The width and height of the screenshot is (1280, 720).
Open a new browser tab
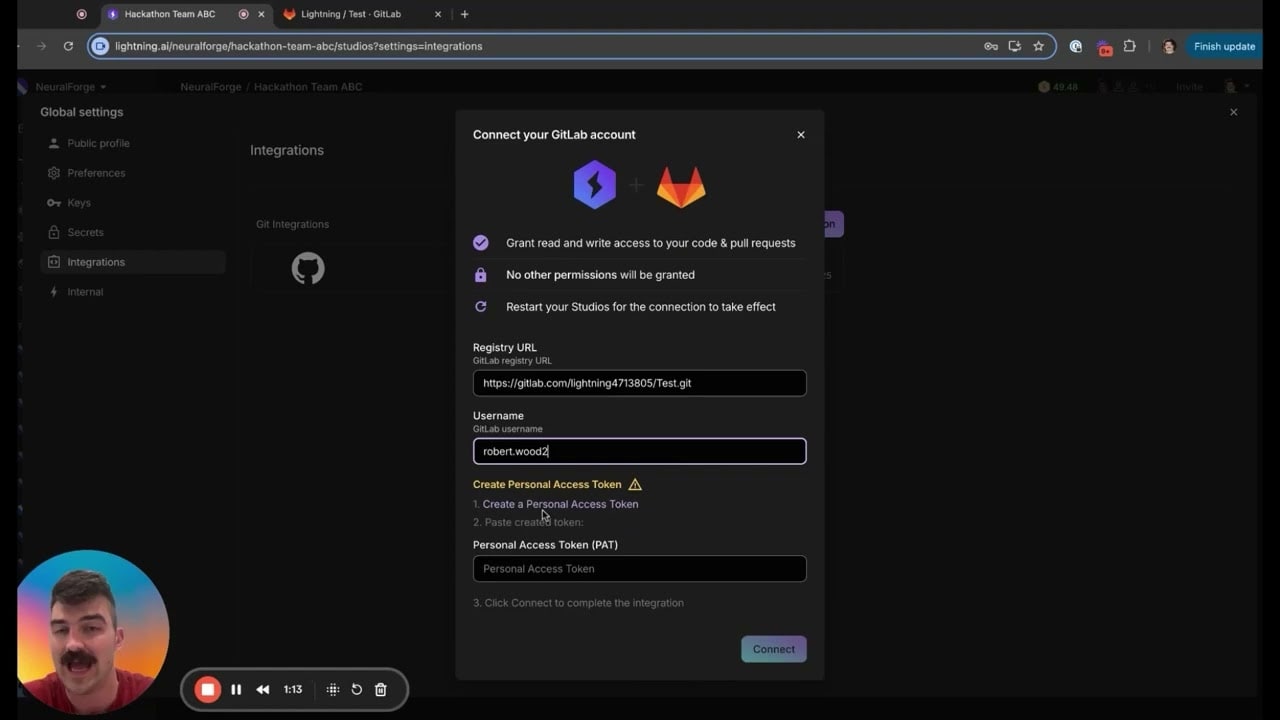point(464,14)
